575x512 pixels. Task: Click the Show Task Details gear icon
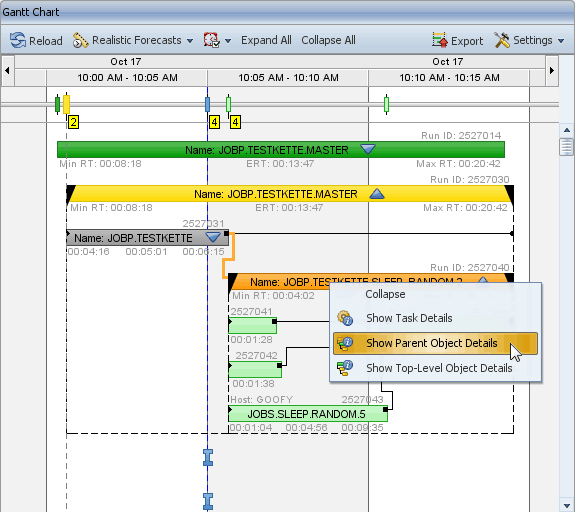pos(345,318)
